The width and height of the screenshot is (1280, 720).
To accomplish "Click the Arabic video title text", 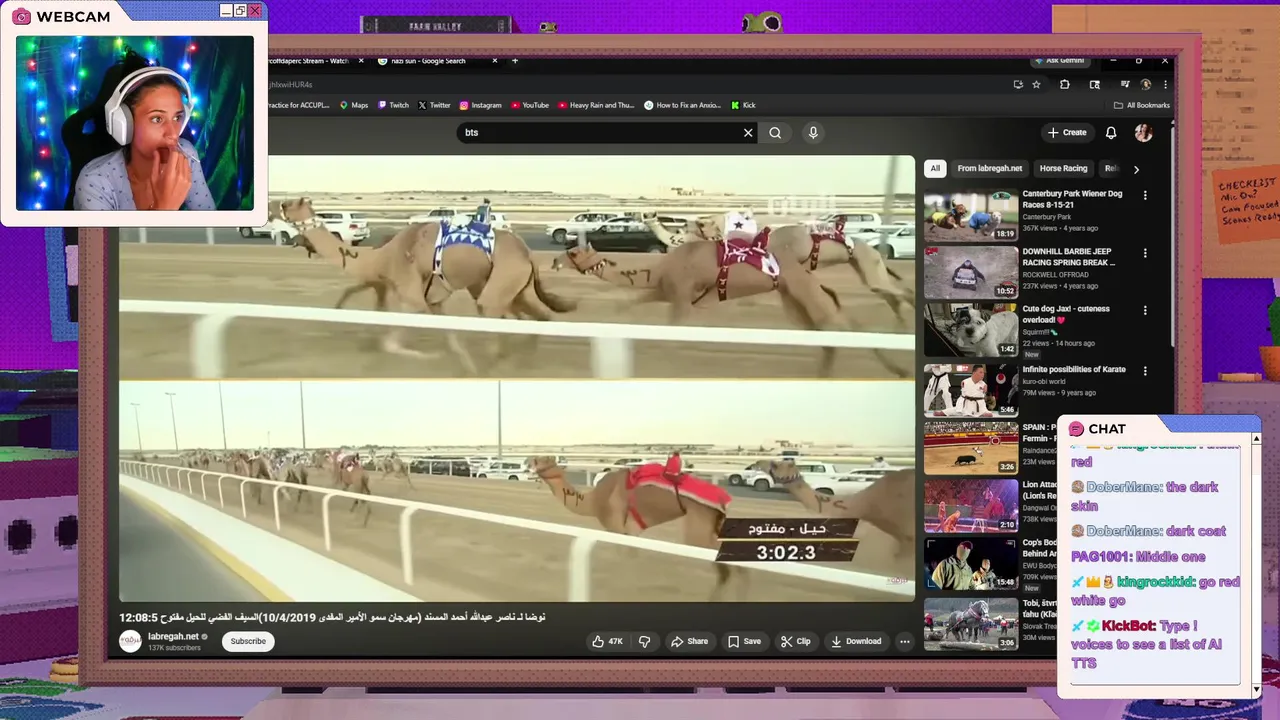I will (x=332, y=617).
